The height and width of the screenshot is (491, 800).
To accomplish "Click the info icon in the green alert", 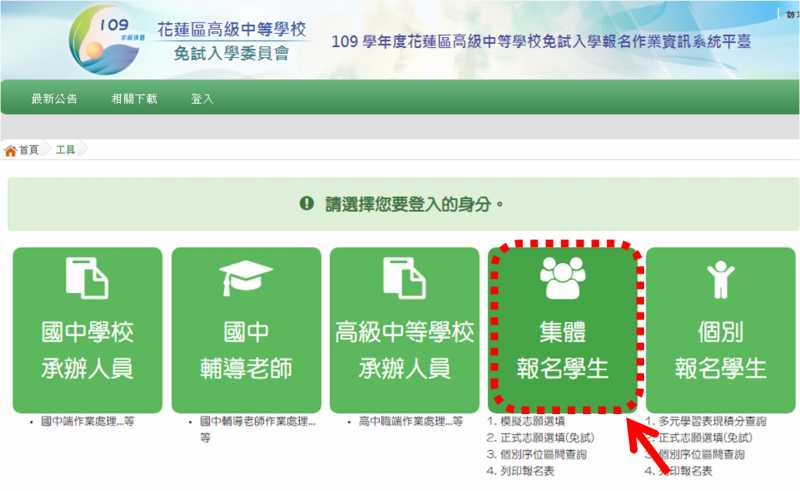I will click(x=307, y=204).
